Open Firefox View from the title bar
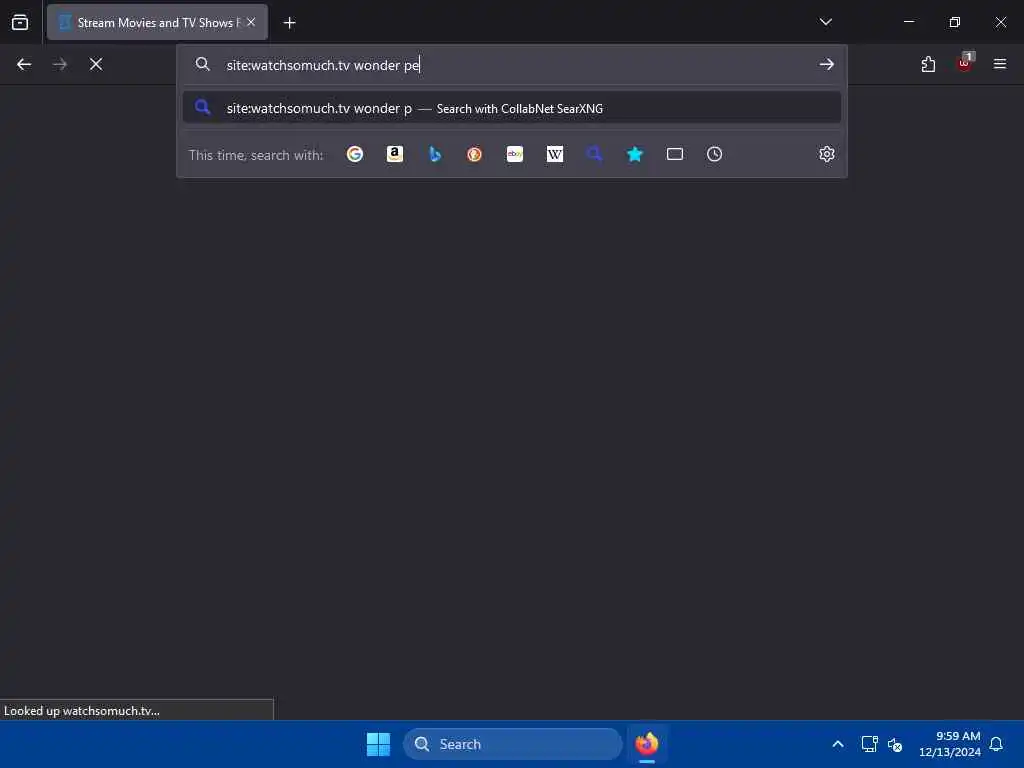 [x=20, y=22]
